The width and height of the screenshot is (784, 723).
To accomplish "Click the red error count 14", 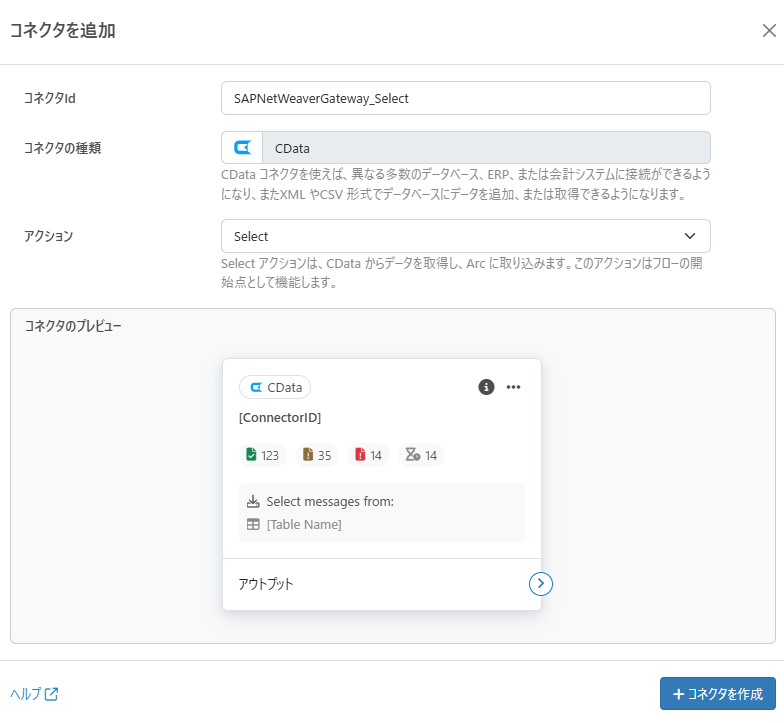I will point(368,455).
